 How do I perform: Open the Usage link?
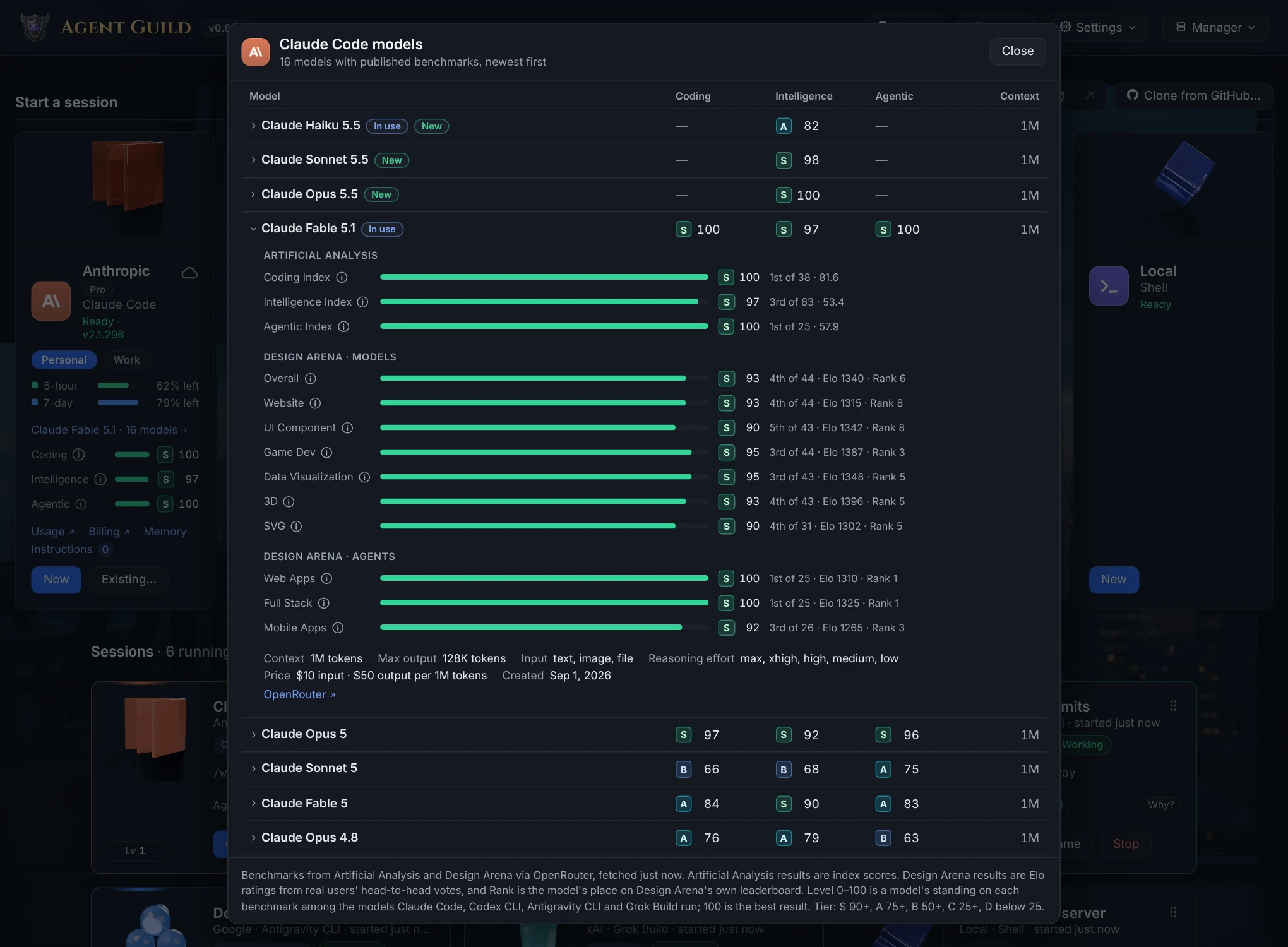(x=53, y=532)
